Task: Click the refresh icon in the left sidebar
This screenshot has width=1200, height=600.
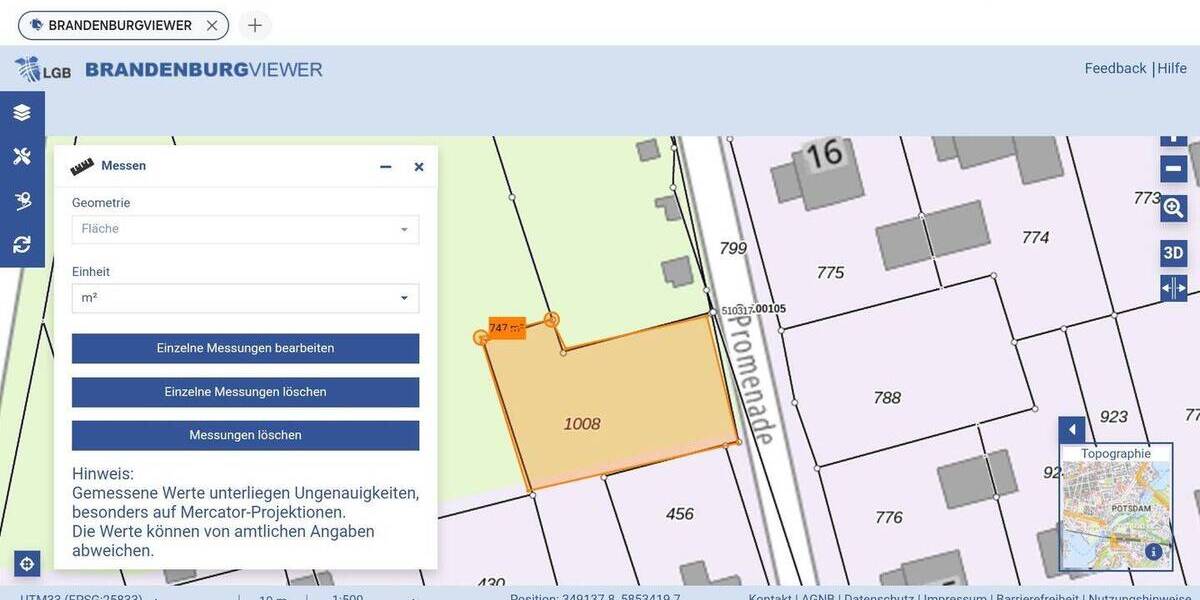Action: (x=22, y=244)
